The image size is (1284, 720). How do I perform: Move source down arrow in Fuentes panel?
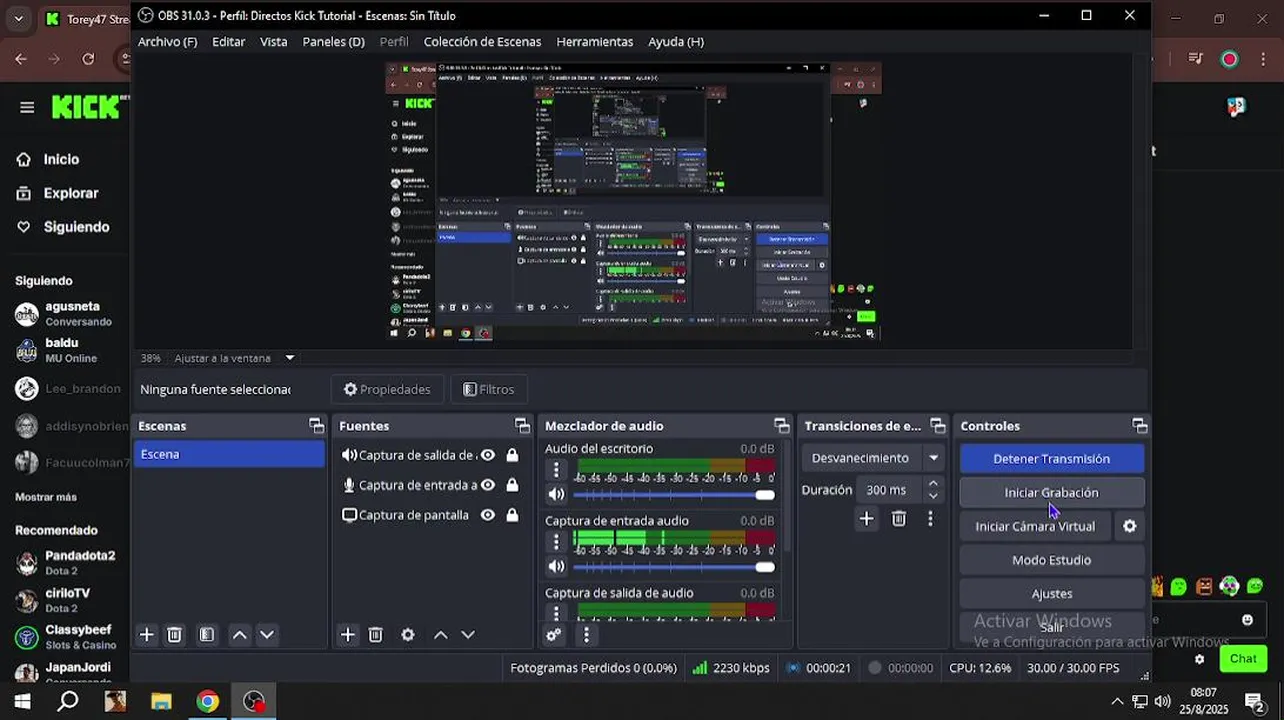coord(468,635)
